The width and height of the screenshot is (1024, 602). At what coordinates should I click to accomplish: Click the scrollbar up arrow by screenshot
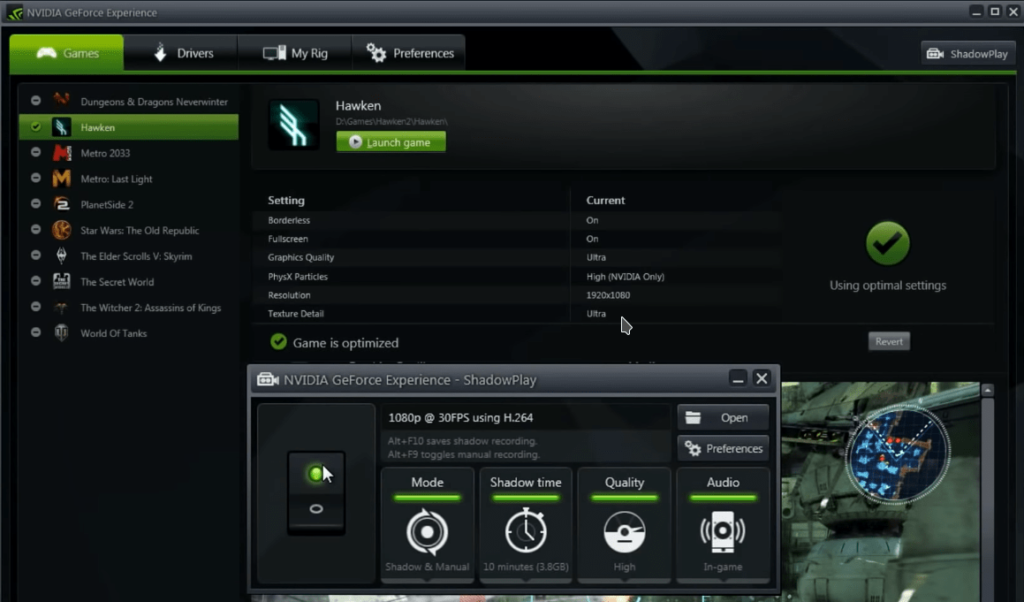pyautogui.click(x=987, y=390)
